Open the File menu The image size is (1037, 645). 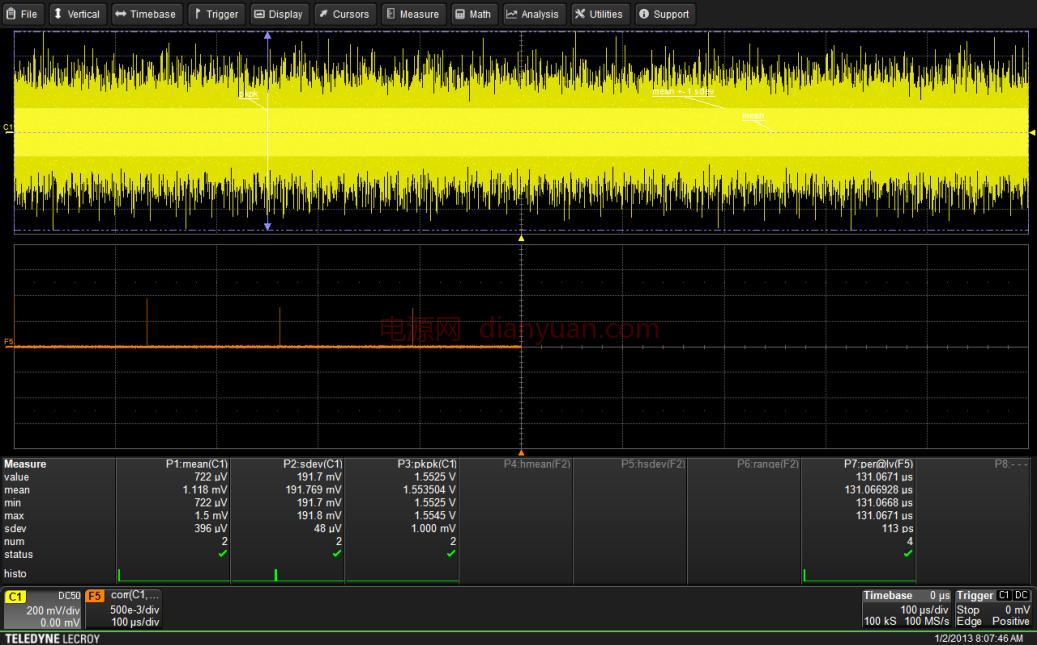tap(22, 14)
